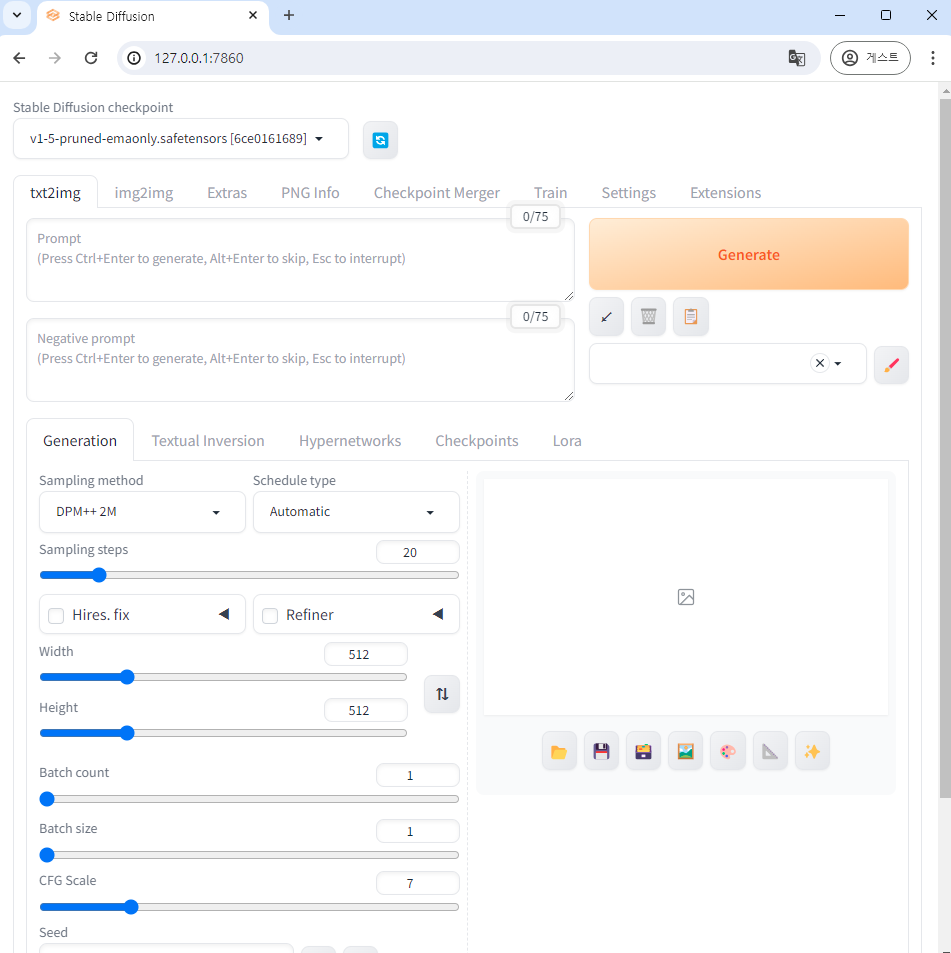Click the Height value field
951x953 pixels.
click(366, 710)
